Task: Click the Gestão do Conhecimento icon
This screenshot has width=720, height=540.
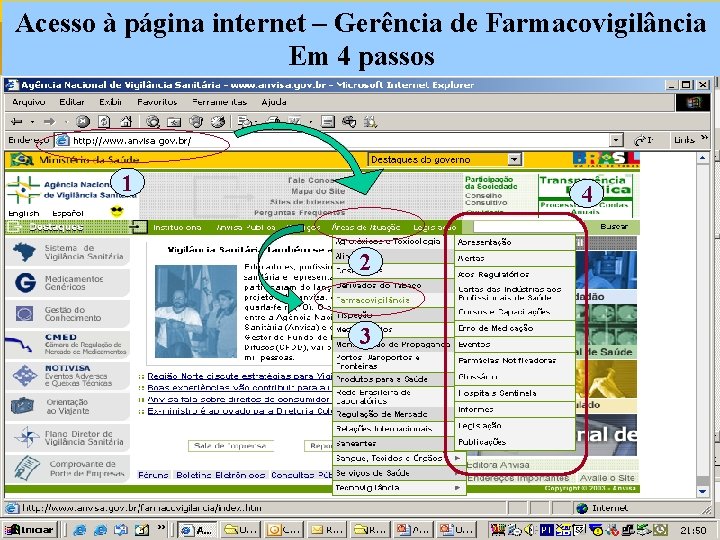Action: point(24,314)
